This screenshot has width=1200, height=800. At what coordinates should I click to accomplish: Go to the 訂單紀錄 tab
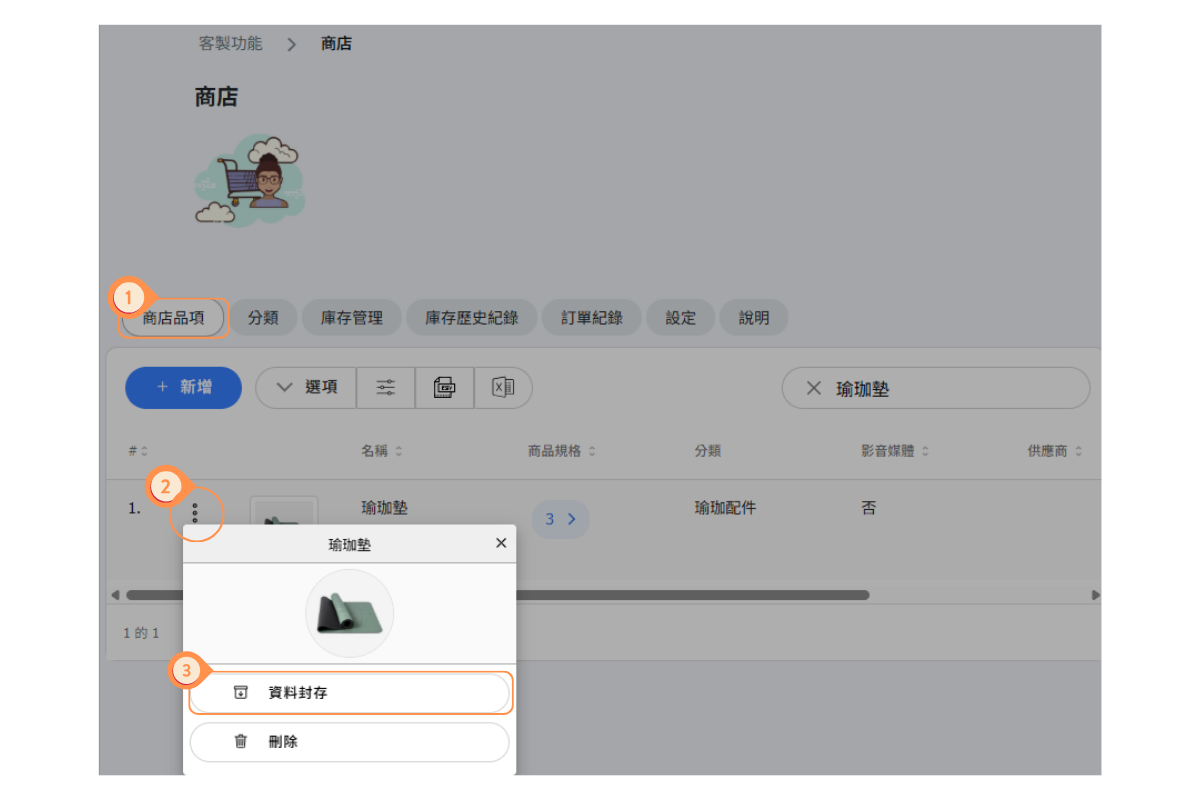(x=591, y=318)
